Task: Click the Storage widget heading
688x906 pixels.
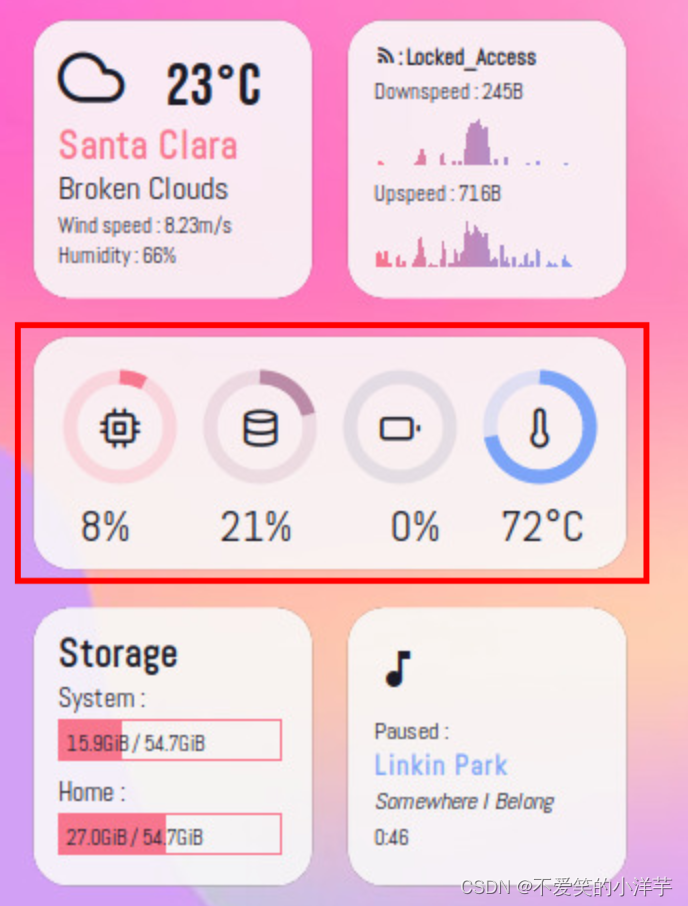Action: [x=118, y=654]
